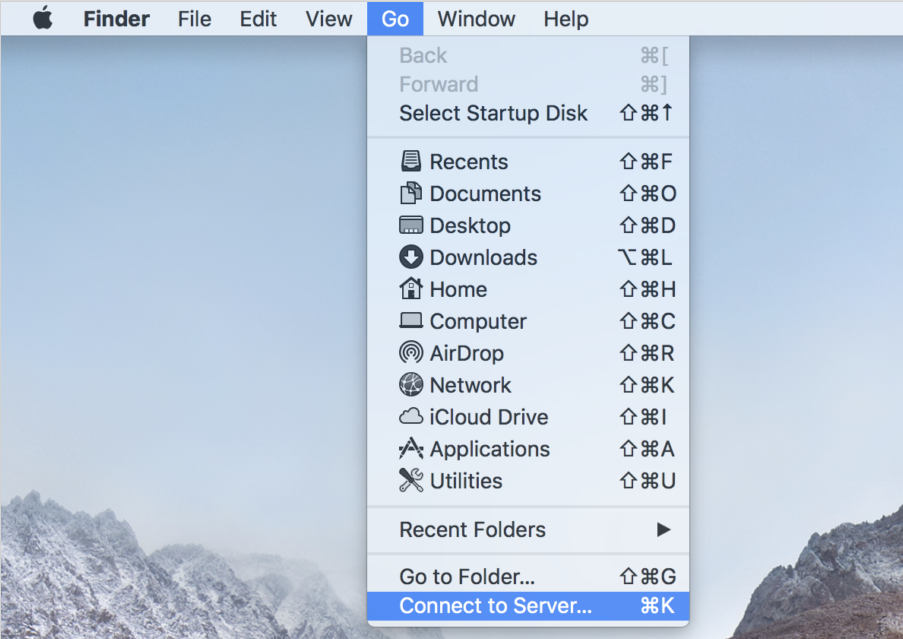Image resolution: width=903 pixels, height=639 pixels.
Task: Click the Network globe icon
Action: tap(411, 385)
